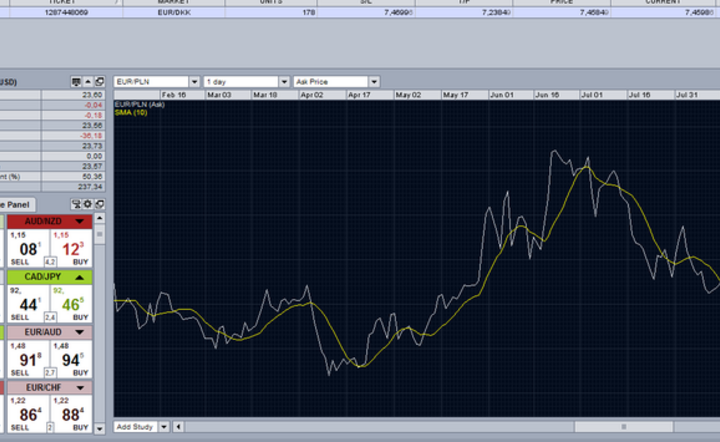Viewport: 720px width, 442px height.
Task: Click account value 23,73
Action: 73,146
